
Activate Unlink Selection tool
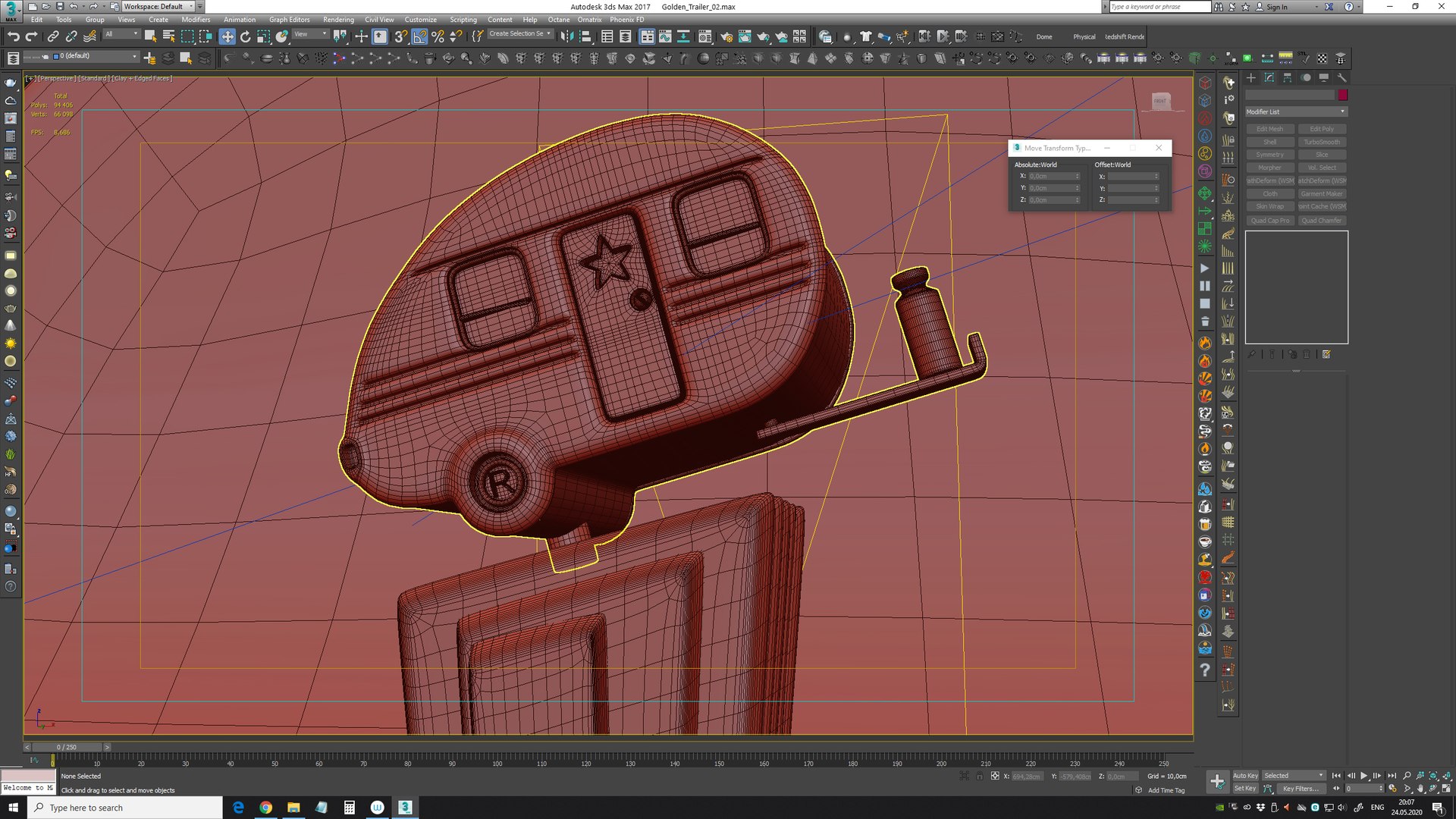(x=71, y=36)
